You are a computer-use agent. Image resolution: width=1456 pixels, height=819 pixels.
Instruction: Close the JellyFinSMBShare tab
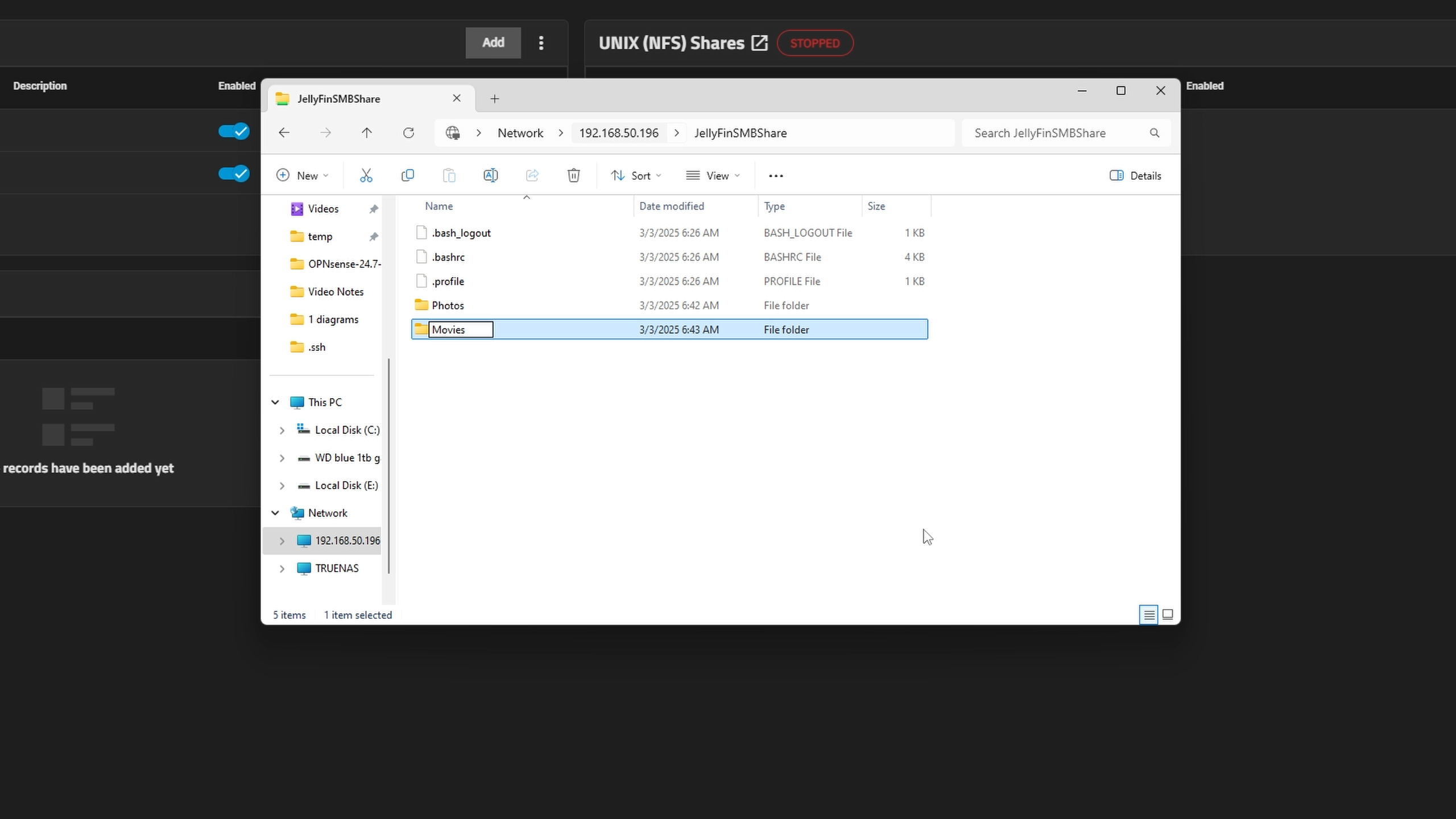coord(456,98)
